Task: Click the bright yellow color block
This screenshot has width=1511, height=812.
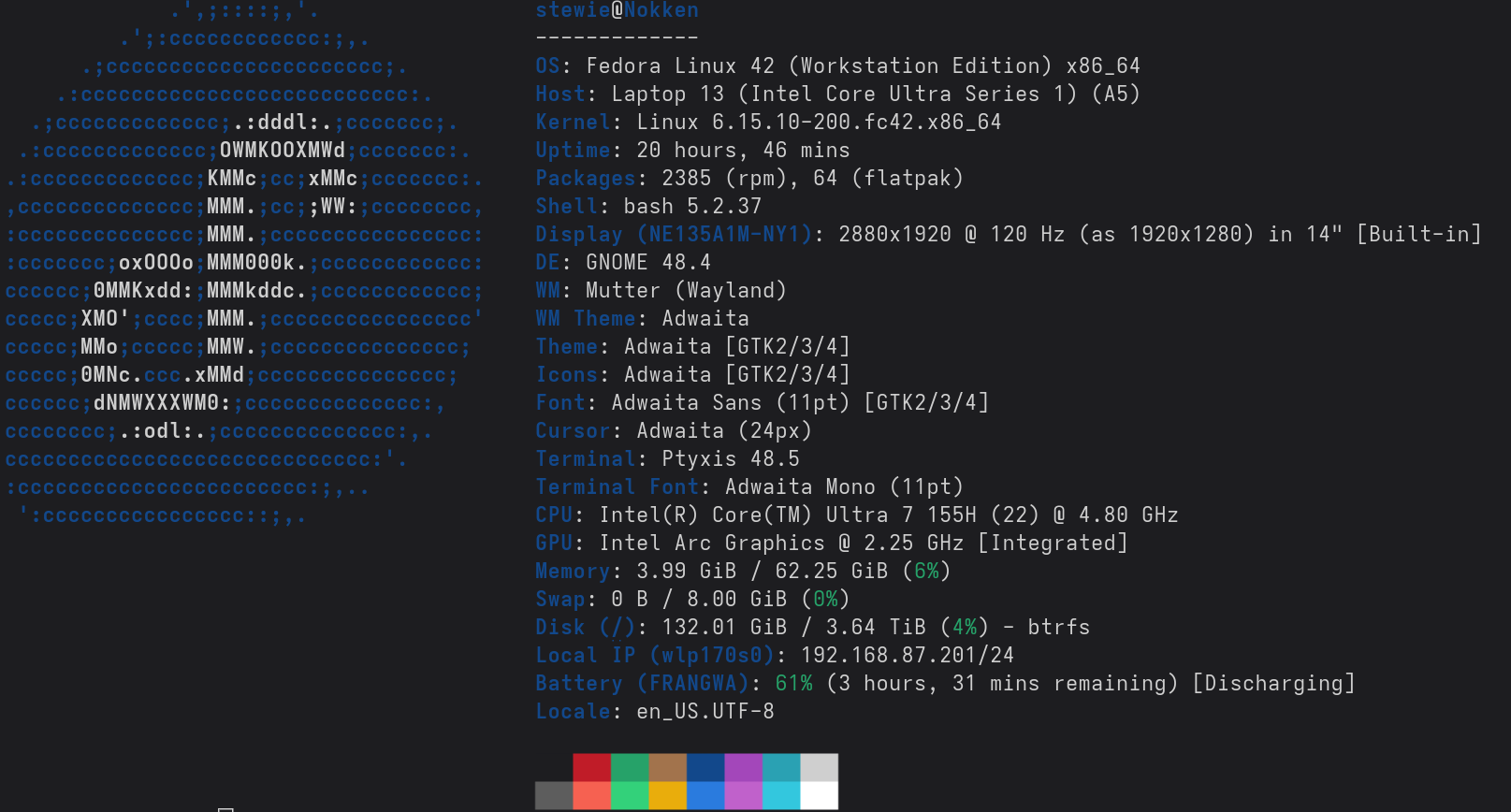Action: point(667,795)
